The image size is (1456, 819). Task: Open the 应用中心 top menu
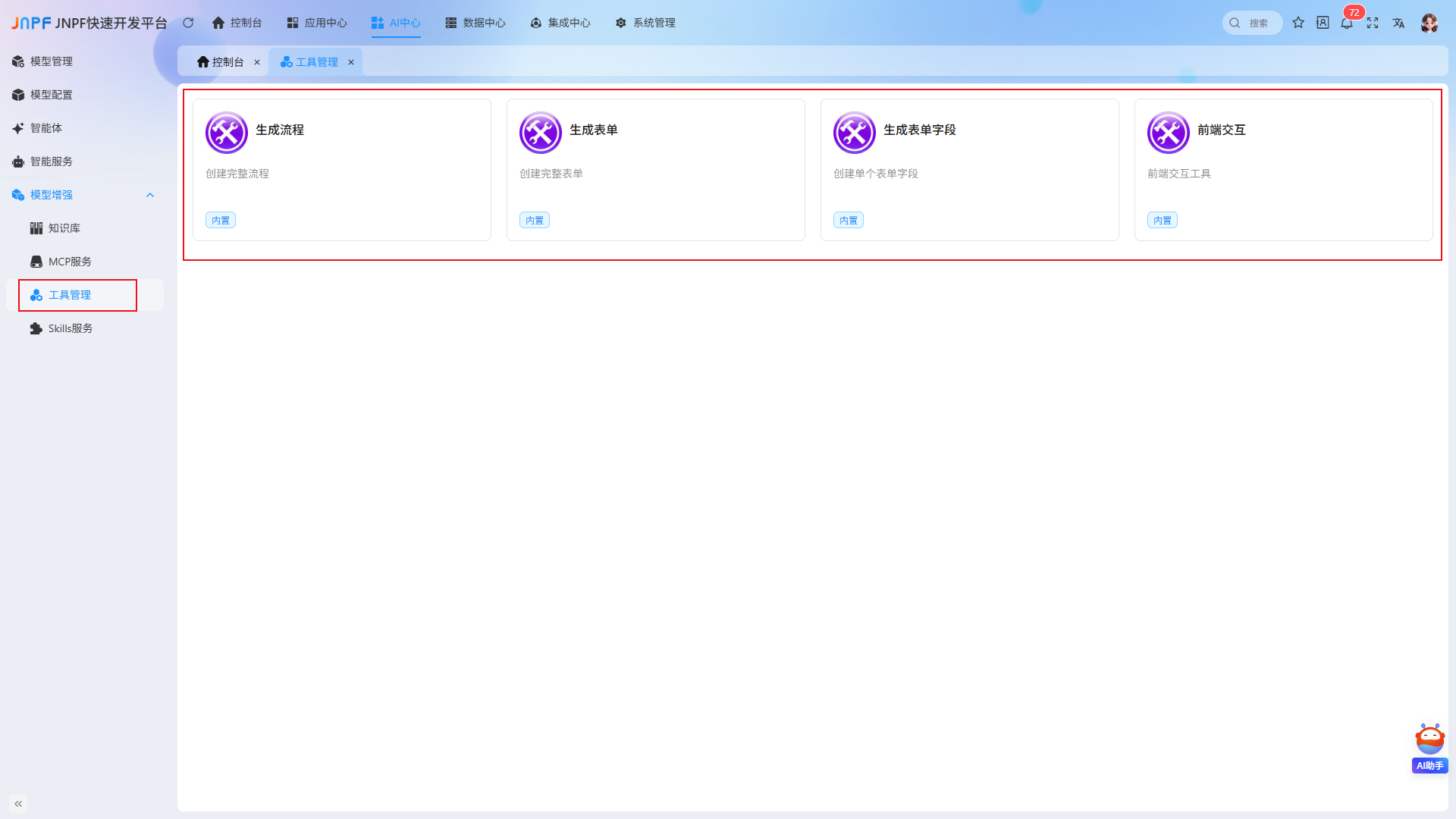[317, 23]
